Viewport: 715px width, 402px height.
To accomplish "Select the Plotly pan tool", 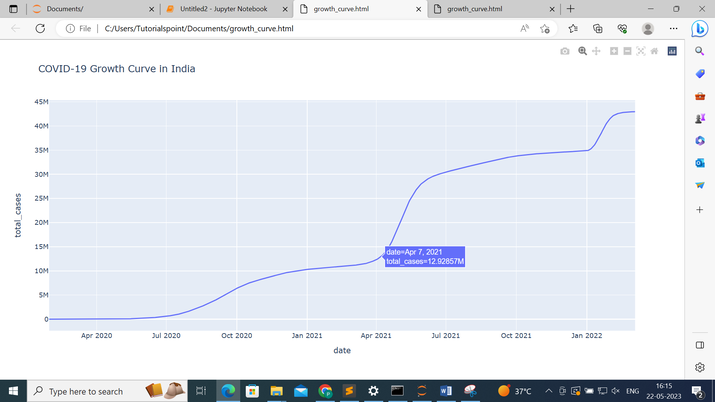I will click(x=596, y=51).
